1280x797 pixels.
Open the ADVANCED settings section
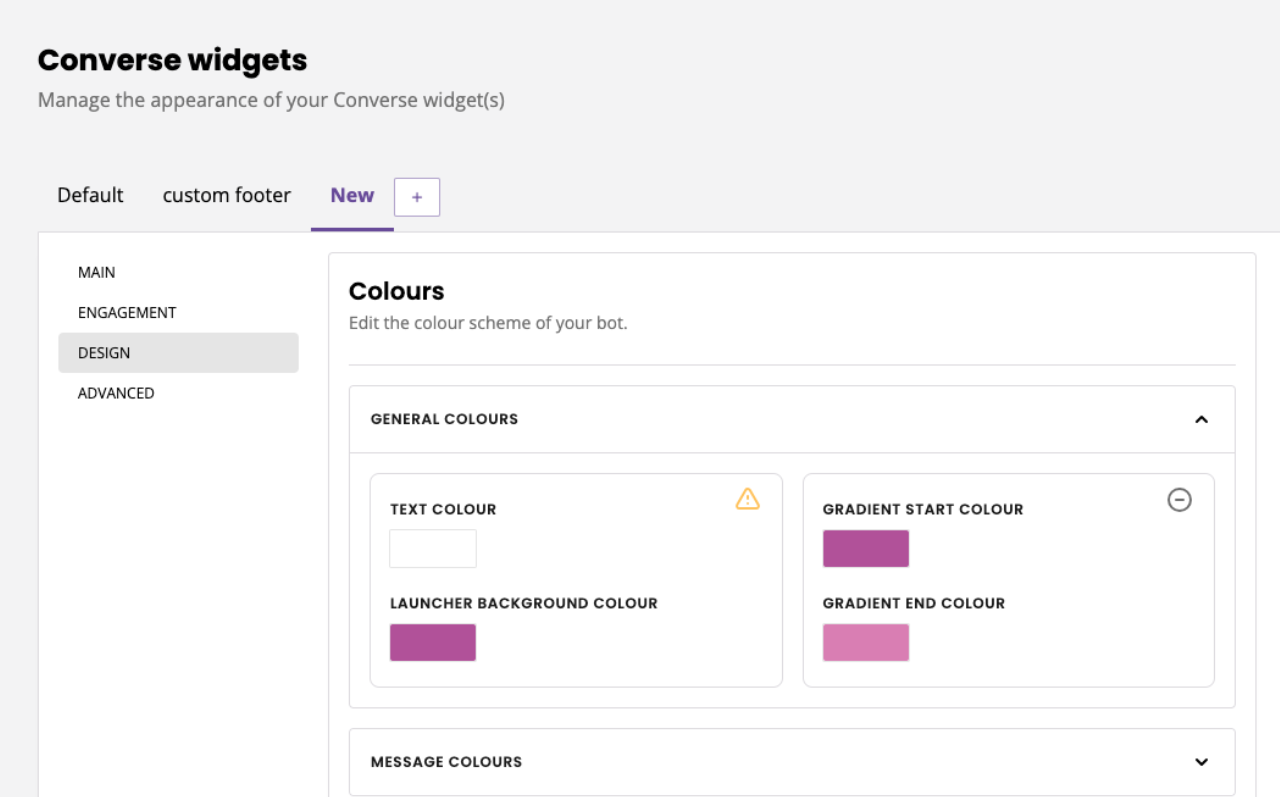click(x=178, y=393)
